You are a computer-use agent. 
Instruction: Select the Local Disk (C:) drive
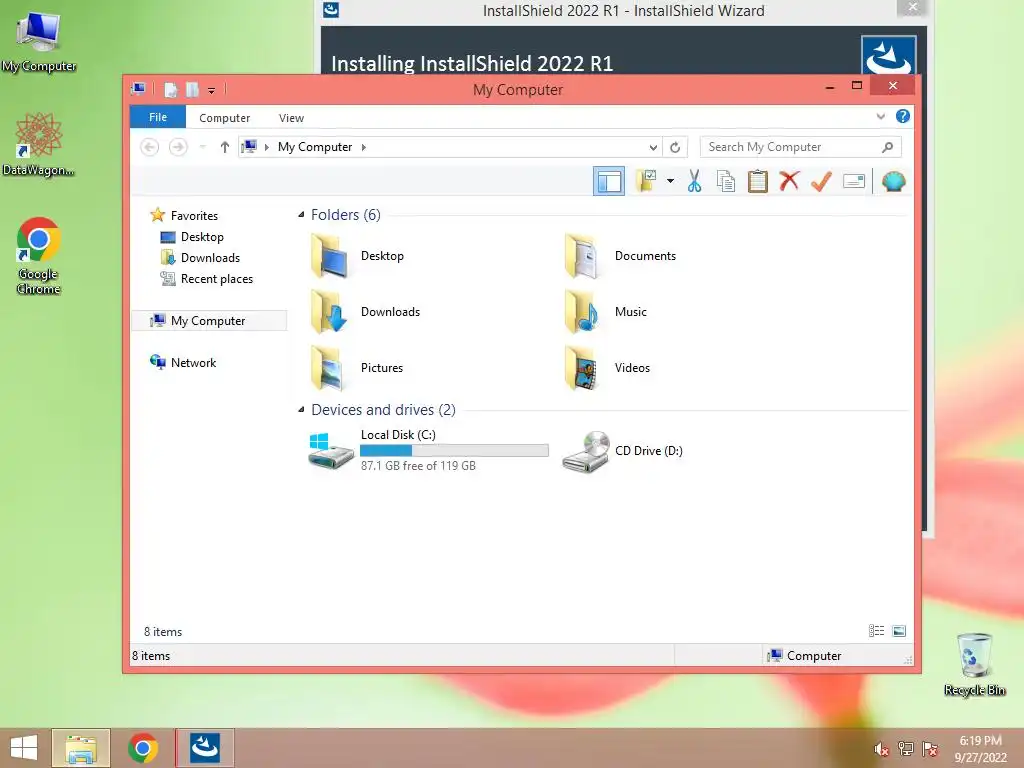point(428,450)
